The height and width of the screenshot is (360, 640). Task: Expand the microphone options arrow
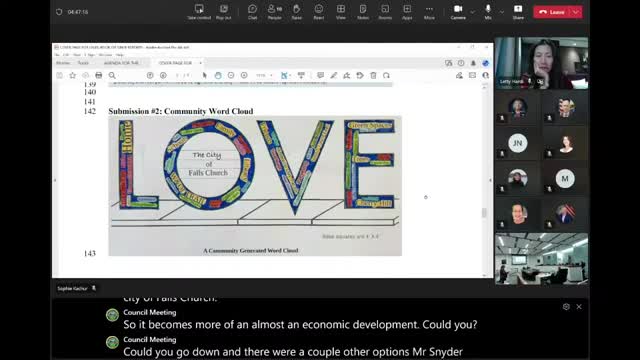coord(502,12)
